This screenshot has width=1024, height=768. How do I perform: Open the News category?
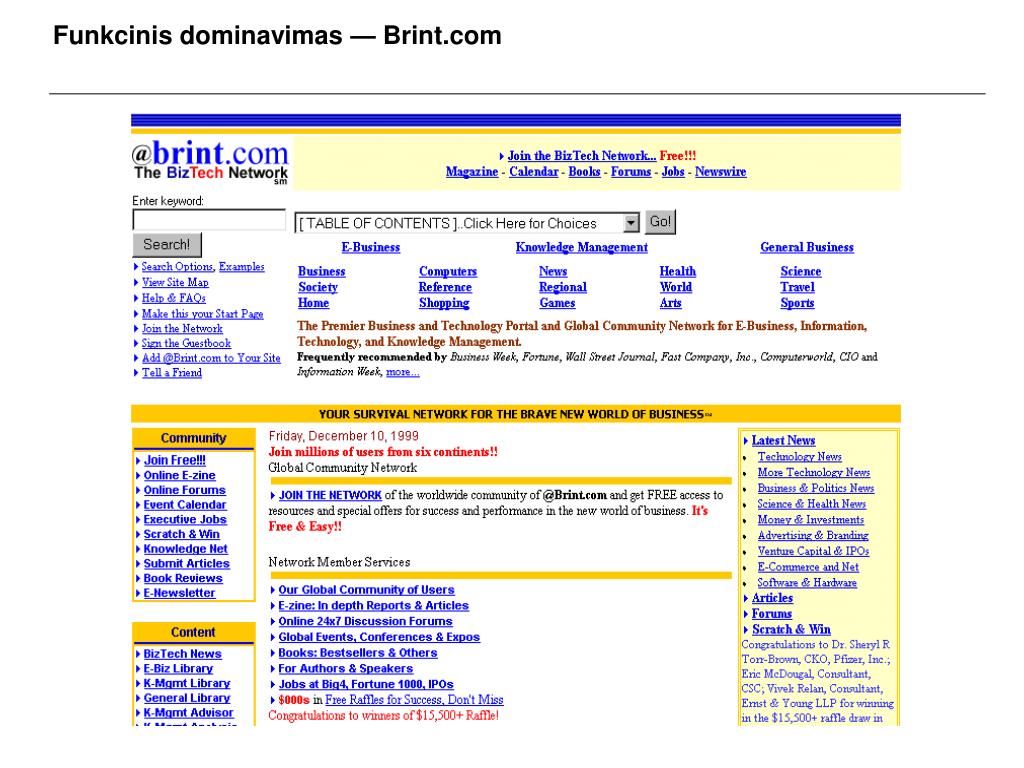click(552, 272)
